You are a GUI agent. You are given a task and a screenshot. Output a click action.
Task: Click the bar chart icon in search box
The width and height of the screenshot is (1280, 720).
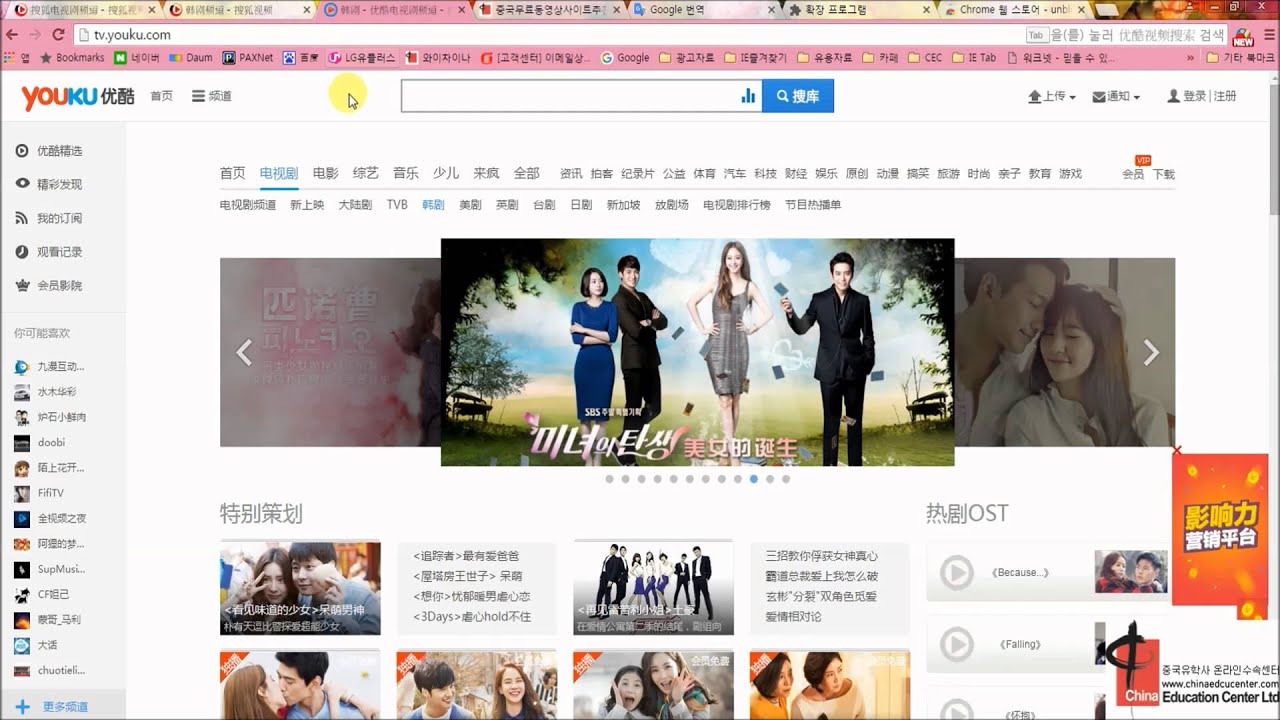click(747, 96)
